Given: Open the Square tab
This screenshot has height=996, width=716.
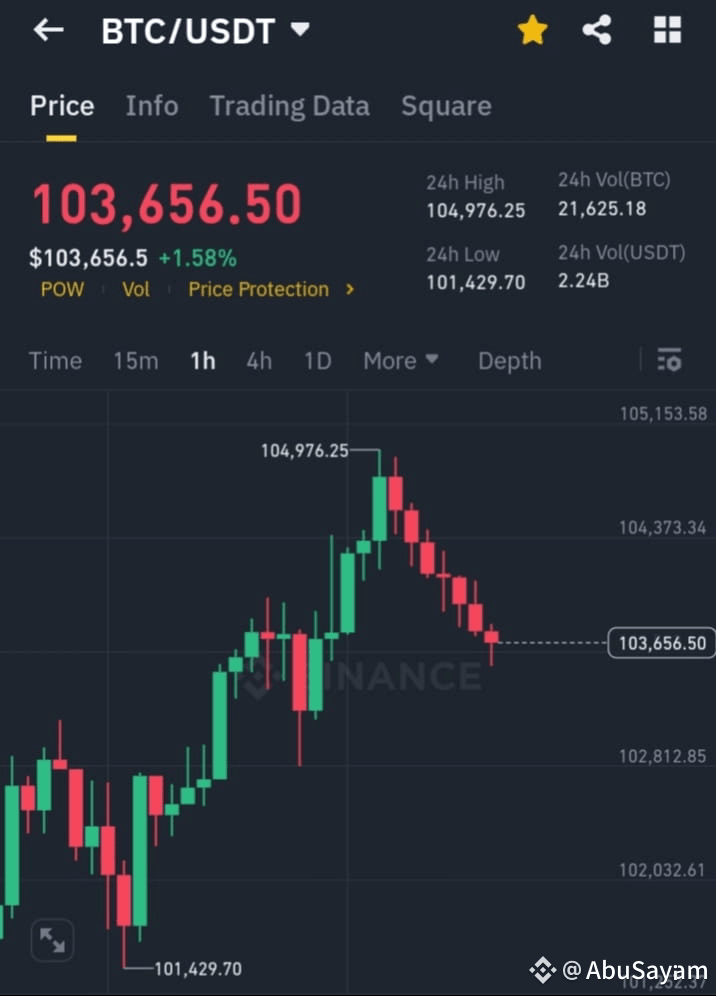Looking at the screenshot, I should (446, 106).
